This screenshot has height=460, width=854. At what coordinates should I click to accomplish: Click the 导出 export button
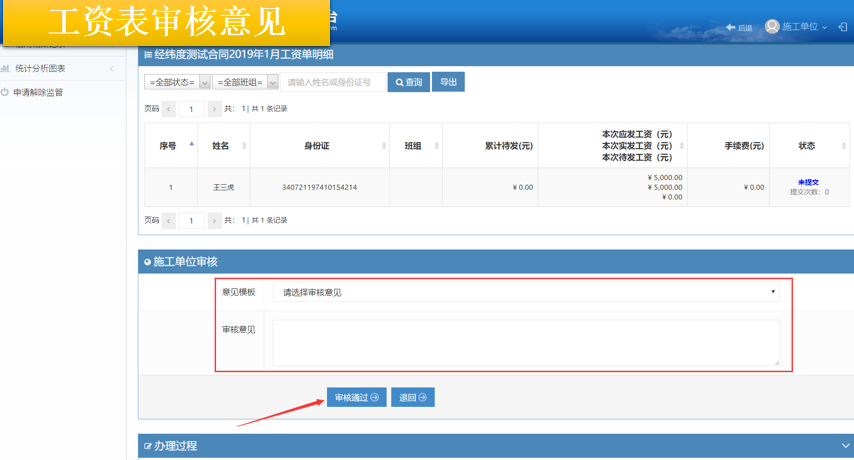click(448, 82)
